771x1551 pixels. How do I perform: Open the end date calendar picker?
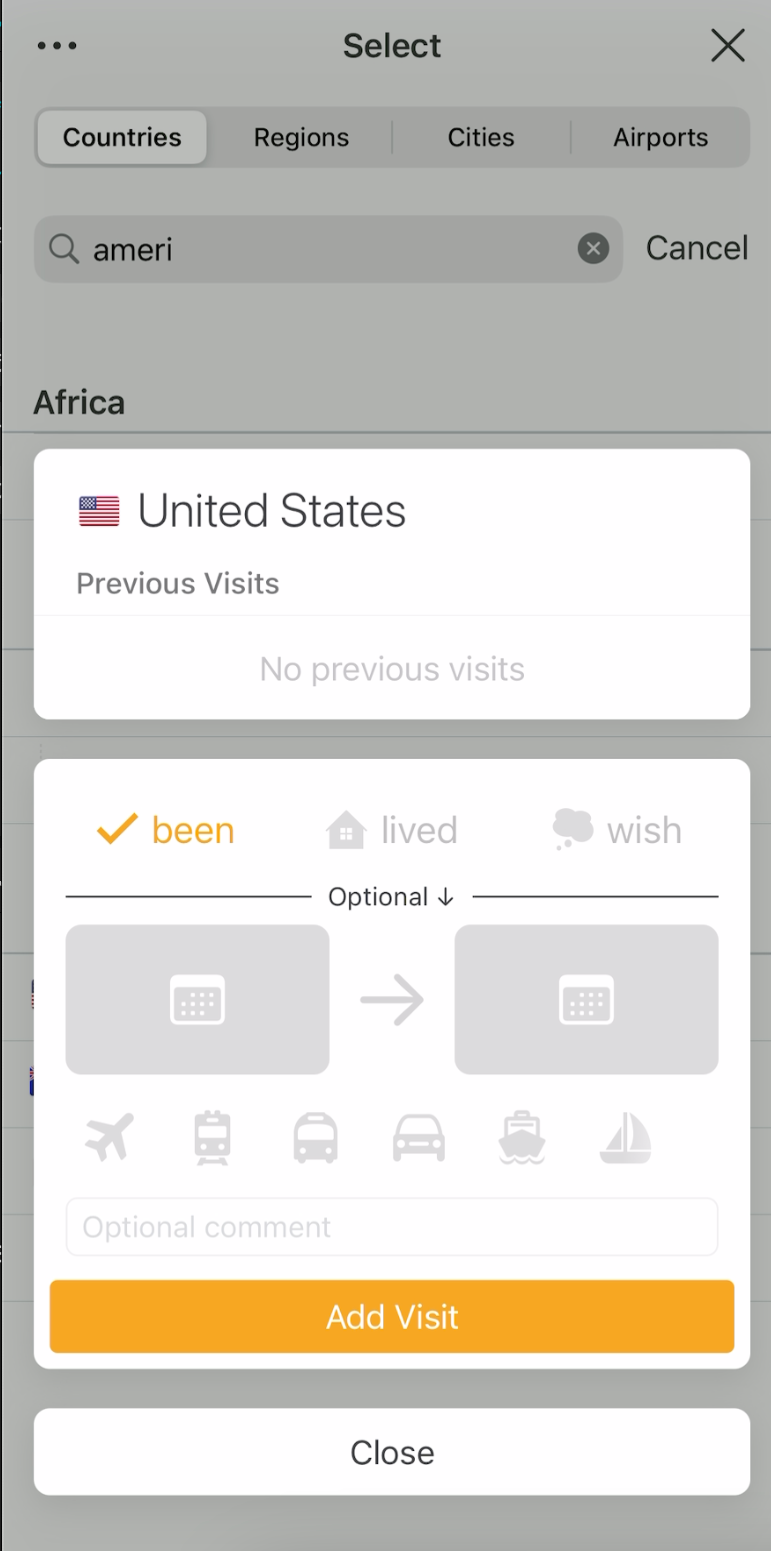[x=586, y=999]
